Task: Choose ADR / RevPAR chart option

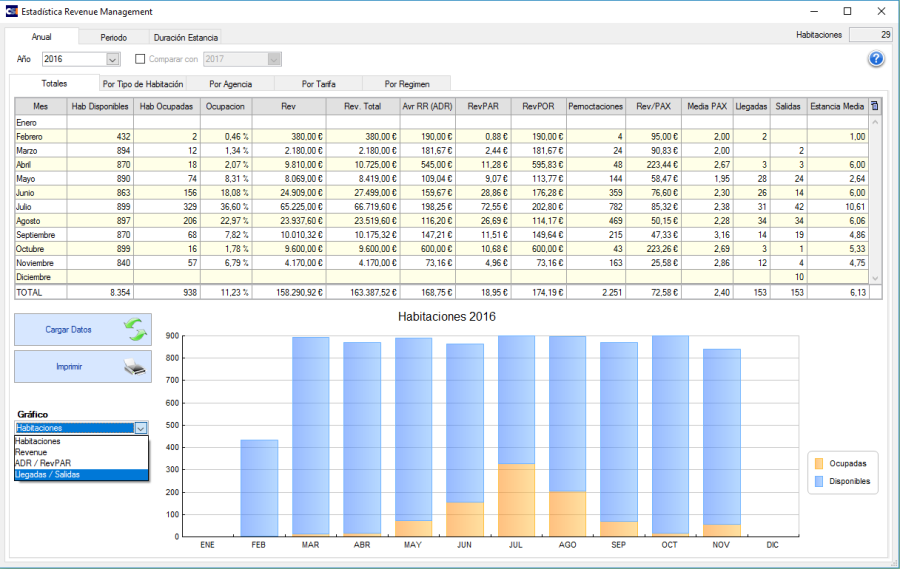Action: coord(81,463)
